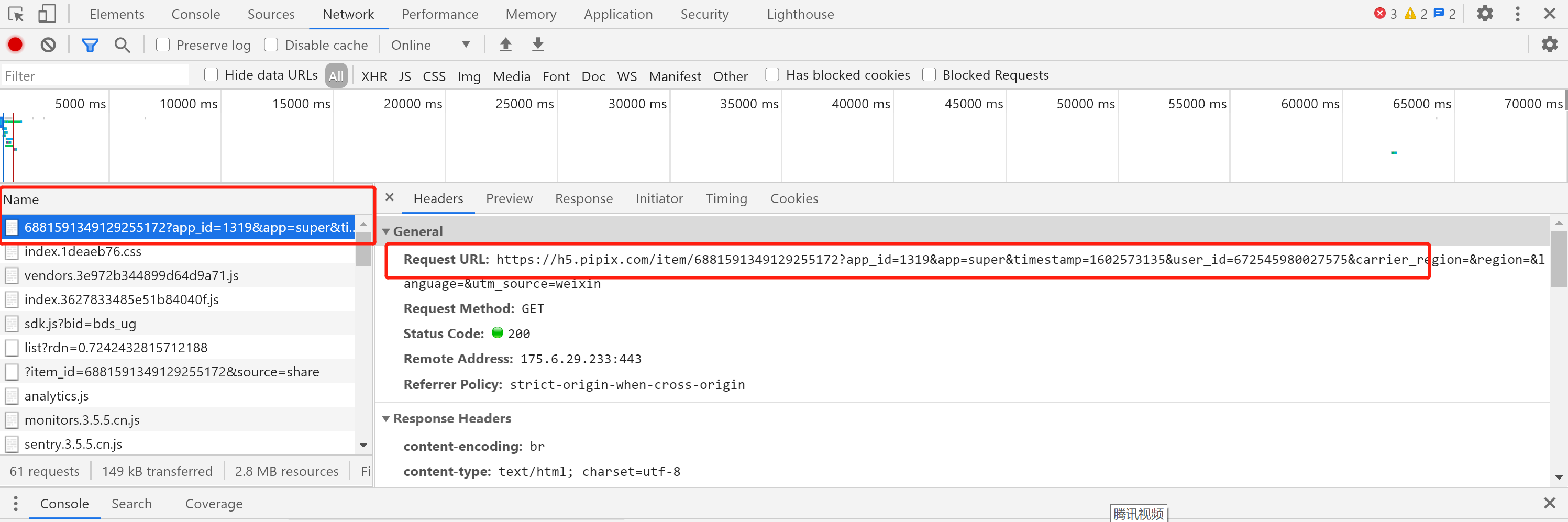Open the Preview tab of request
Viewport: 1568px width, 522px height.
tap(509, 198)
